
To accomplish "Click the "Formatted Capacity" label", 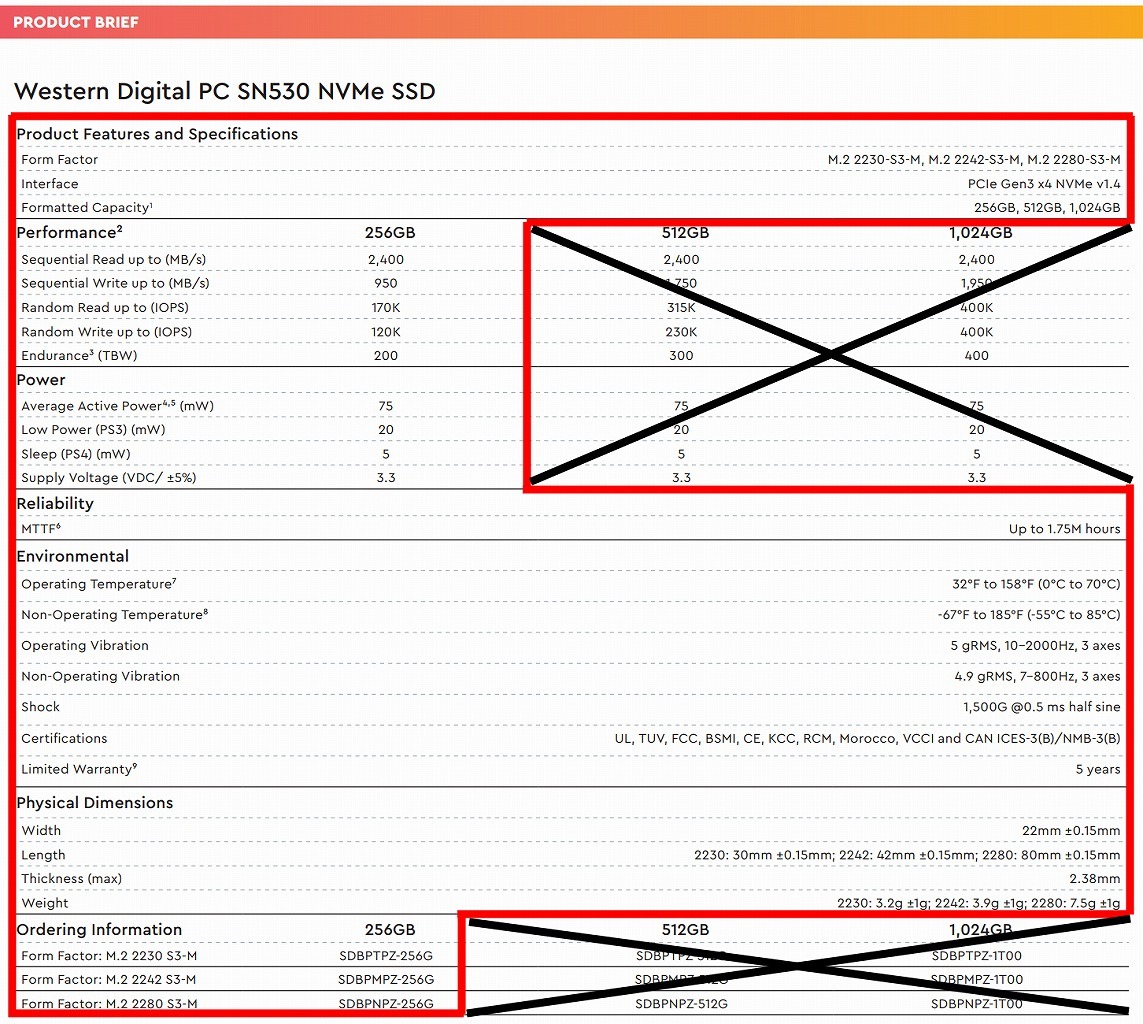I will coord(87,208).
